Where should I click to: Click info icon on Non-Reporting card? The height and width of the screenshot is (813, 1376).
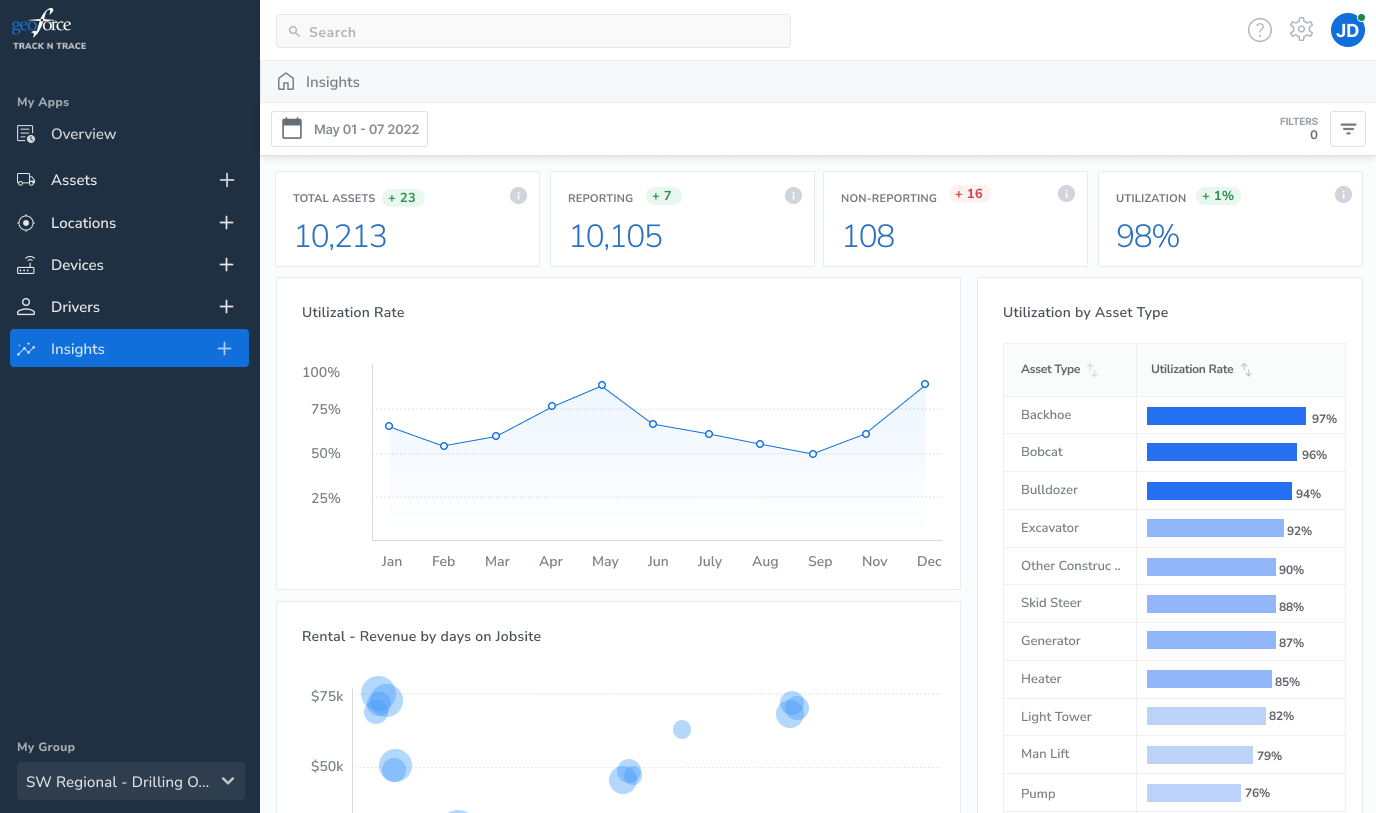tap(1067, 194)
